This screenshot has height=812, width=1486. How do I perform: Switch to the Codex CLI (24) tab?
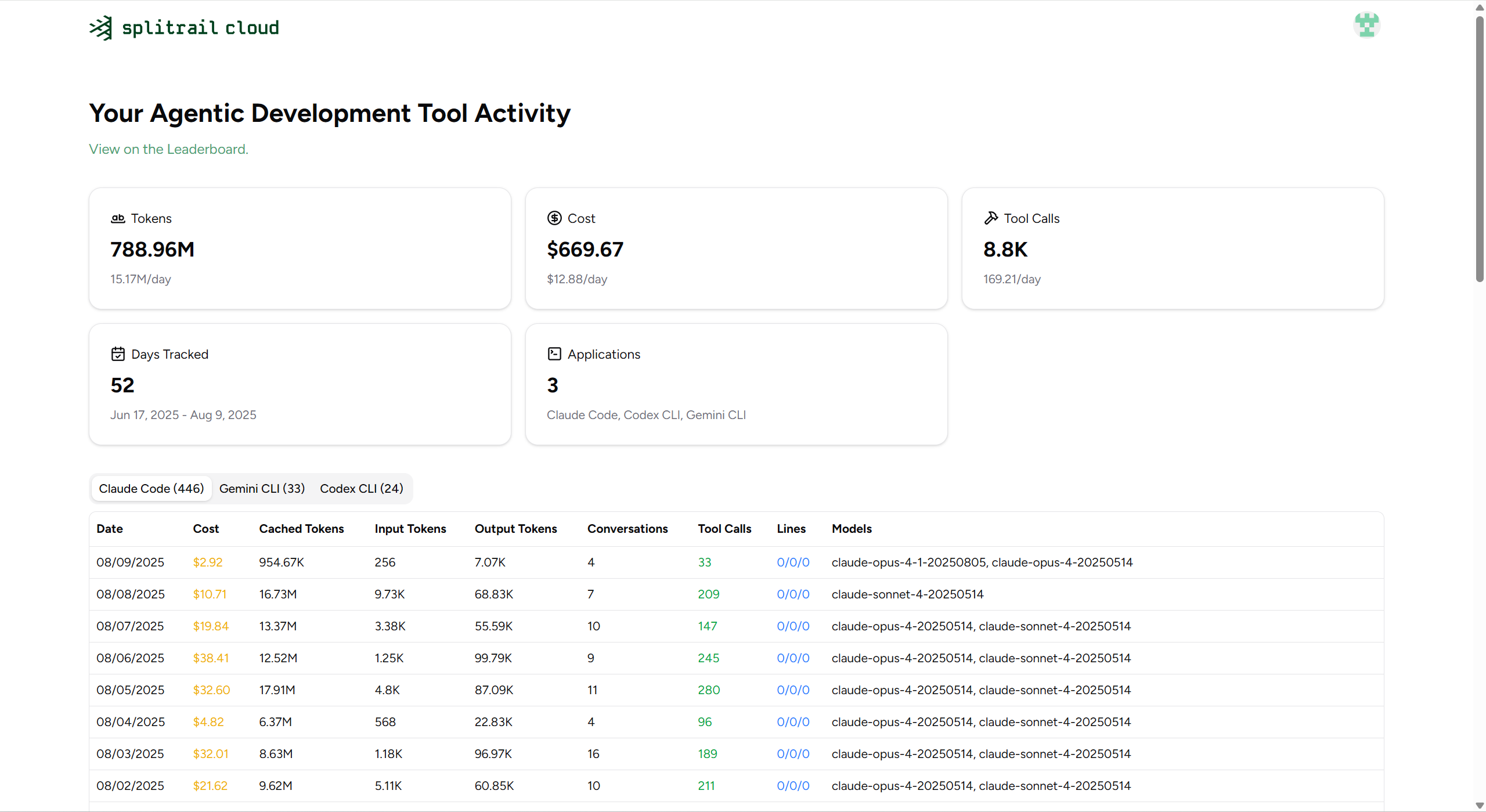tap(361, 489)
